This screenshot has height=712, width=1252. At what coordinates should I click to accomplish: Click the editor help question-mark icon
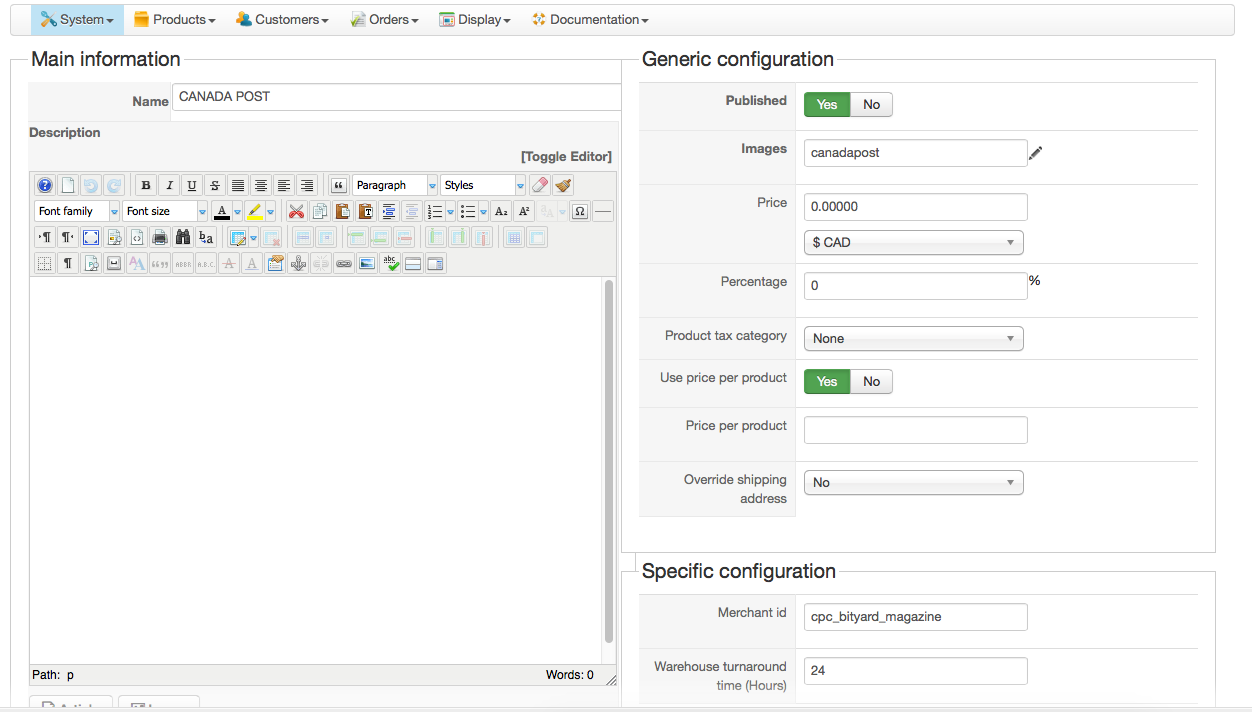click(44, 185)
